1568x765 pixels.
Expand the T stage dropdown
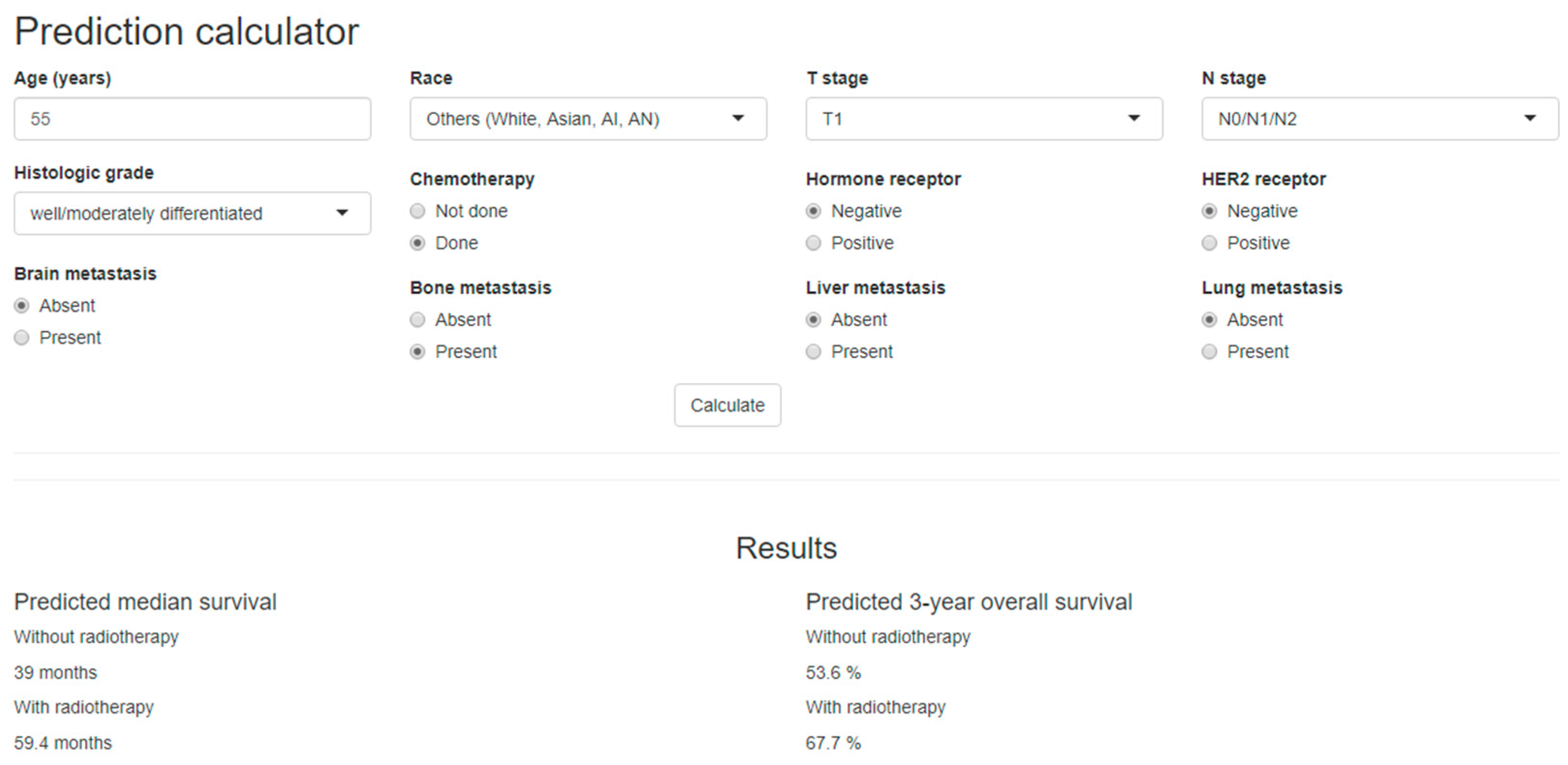click(x=984, y=119)
